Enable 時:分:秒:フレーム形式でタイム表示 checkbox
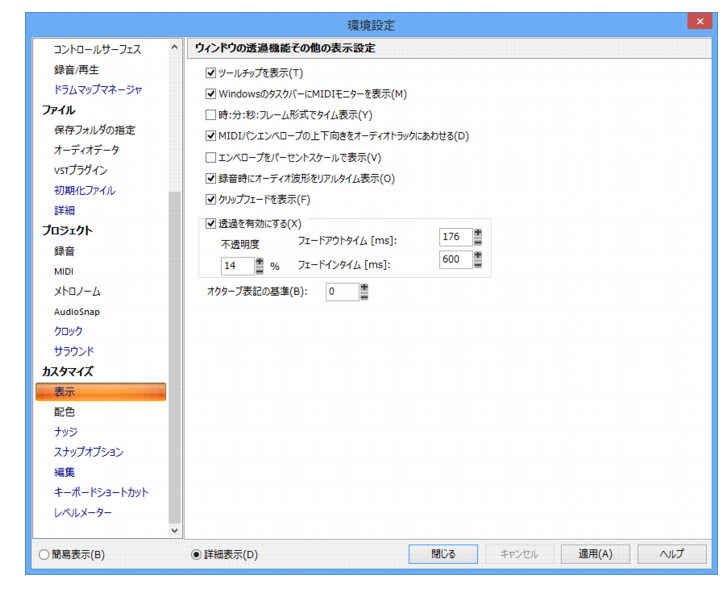 click(210, 115)
